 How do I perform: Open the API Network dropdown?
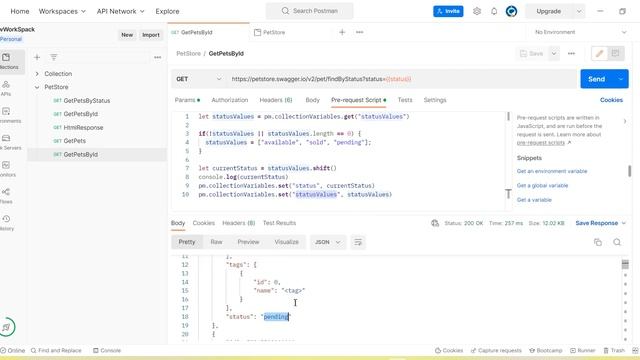(x=120, y=11)
